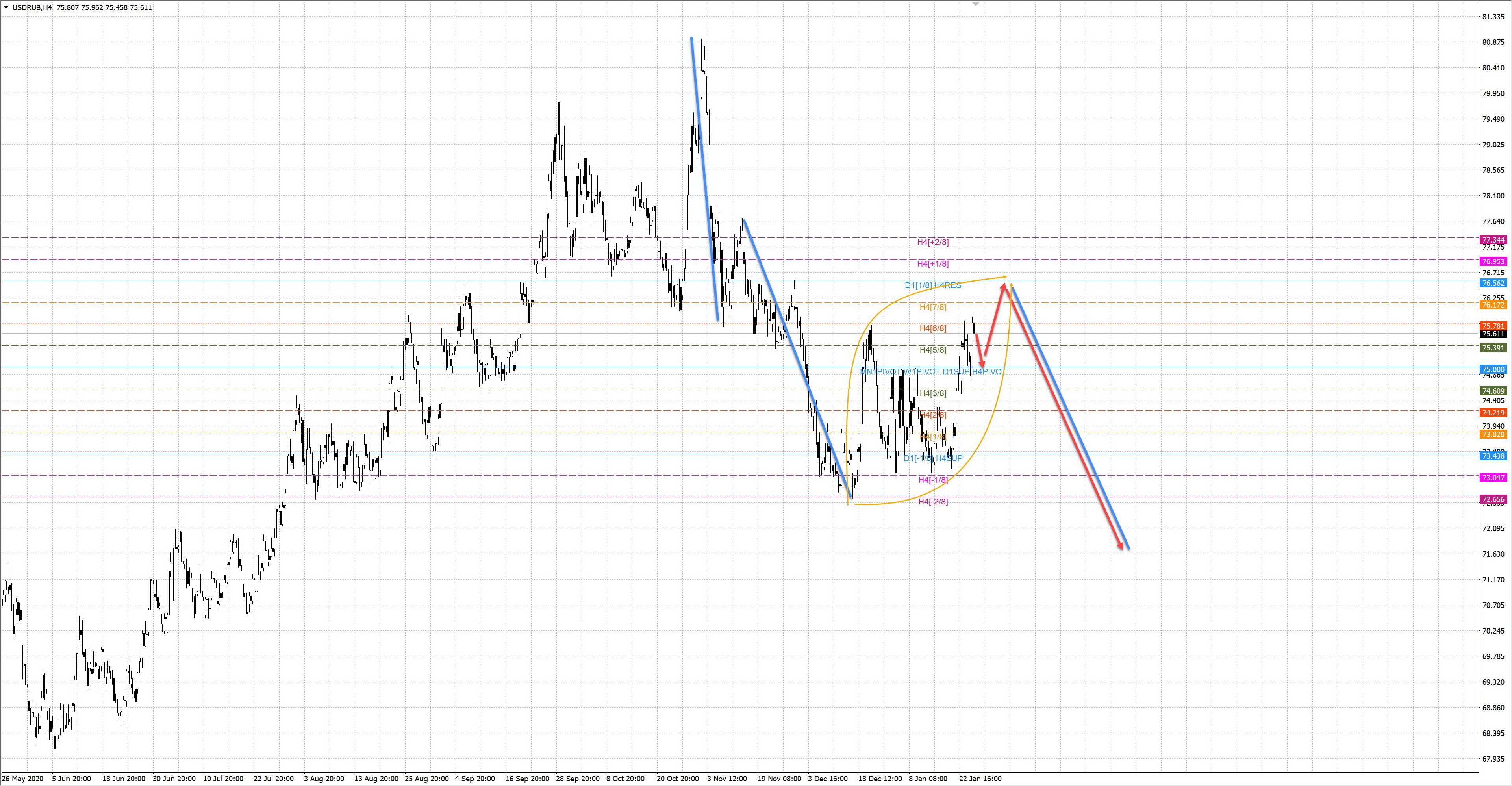Viewport: 1512px width, 786px height.
Task: Click the H4[-2/8] bottom level label
Action: 933,501
